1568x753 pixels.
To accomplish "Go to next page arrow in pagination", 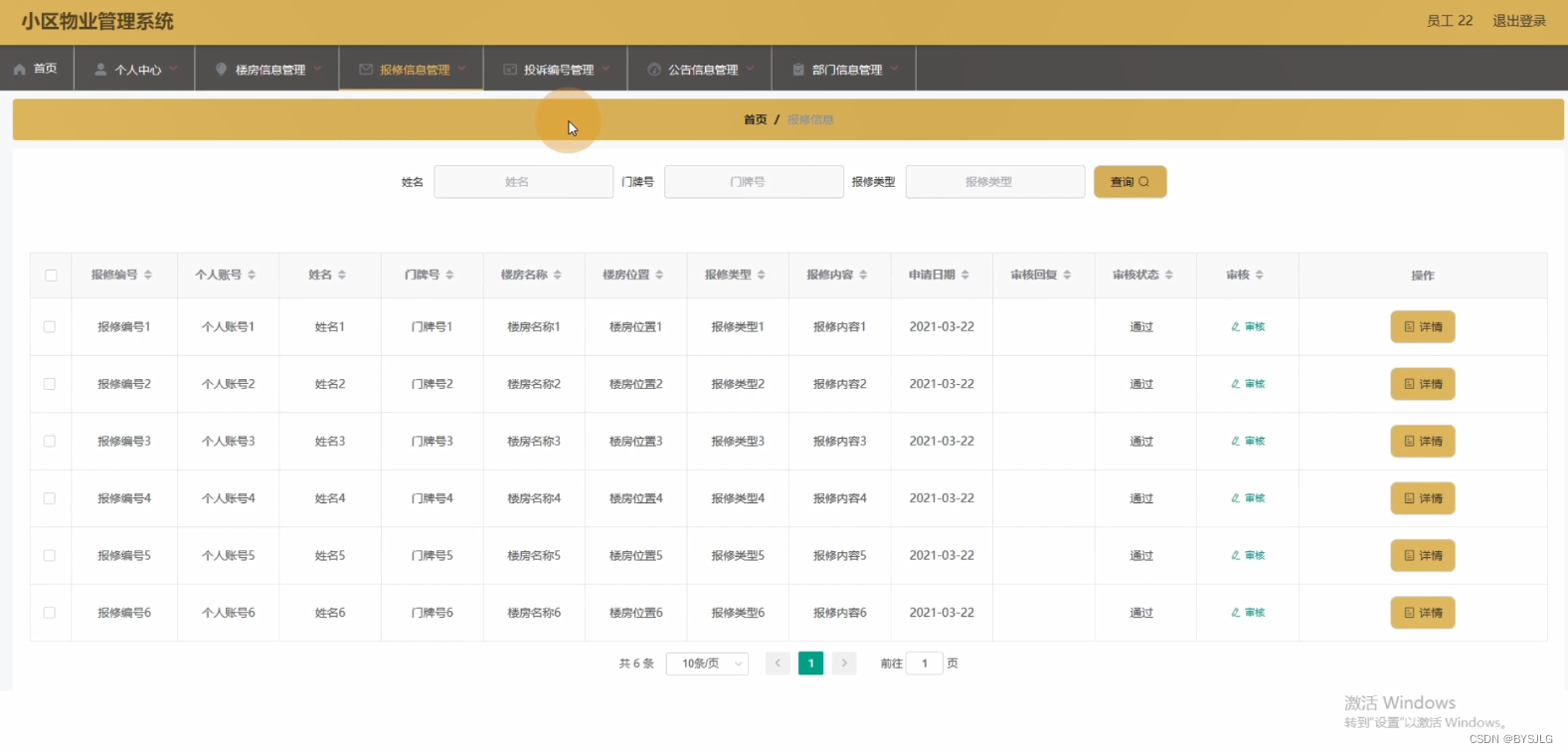I will (x=844, y=663).
